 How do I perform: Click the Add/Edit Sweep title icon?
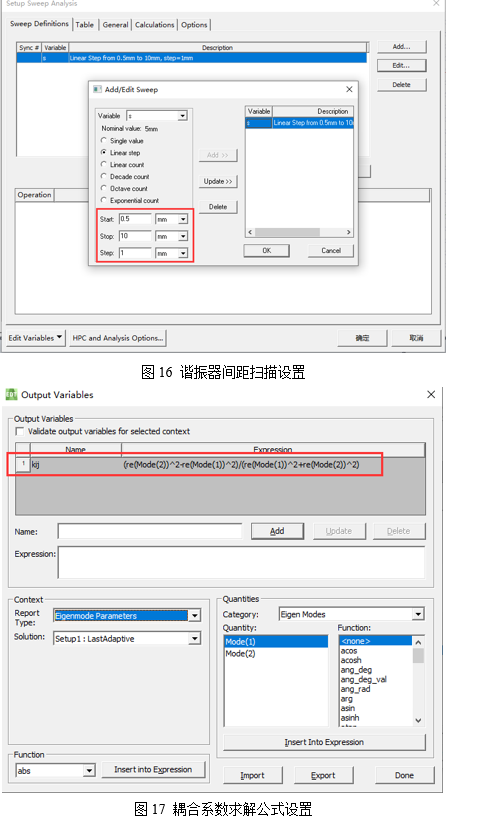coord(97,89)
